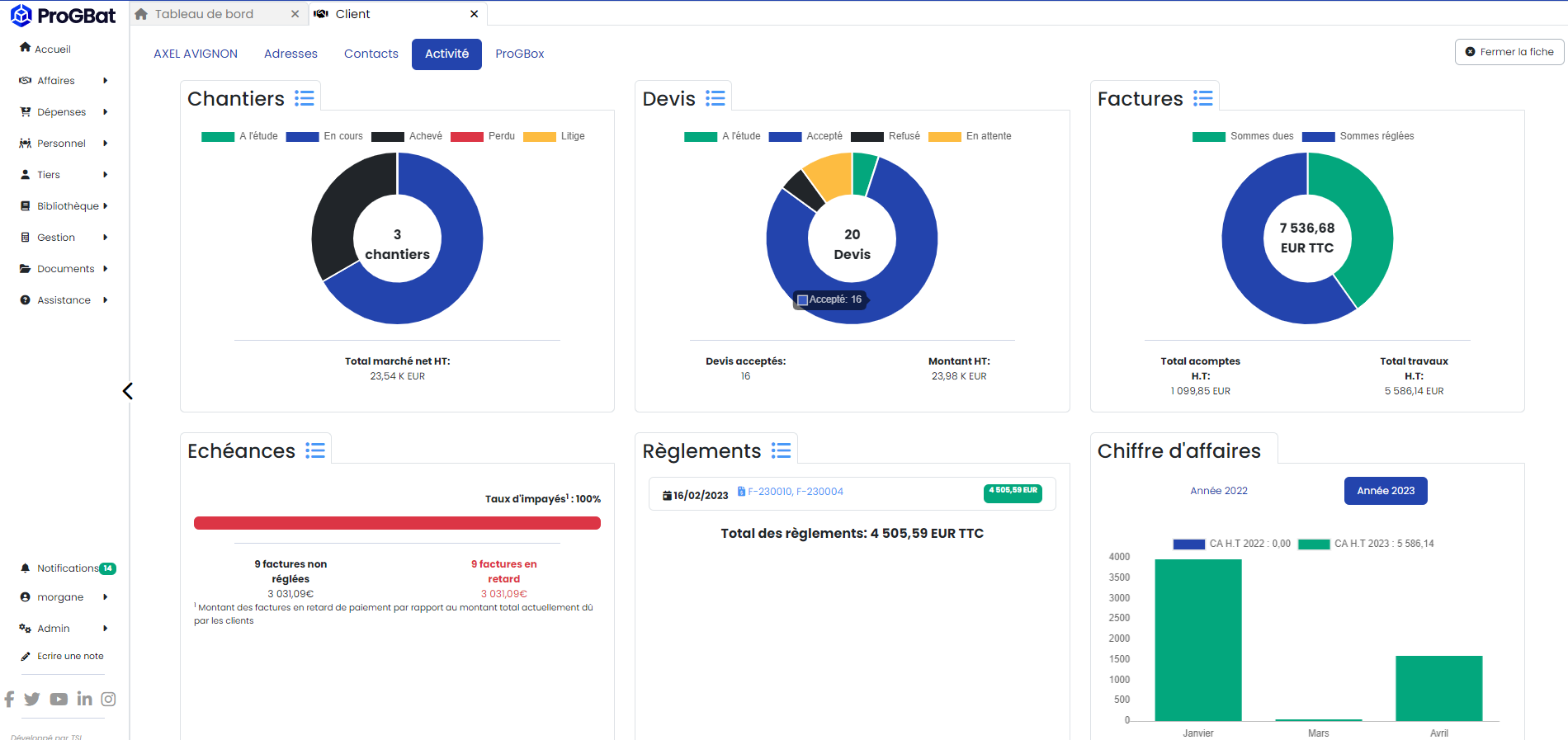Switch to the Adresses tab

pos(290,54)
